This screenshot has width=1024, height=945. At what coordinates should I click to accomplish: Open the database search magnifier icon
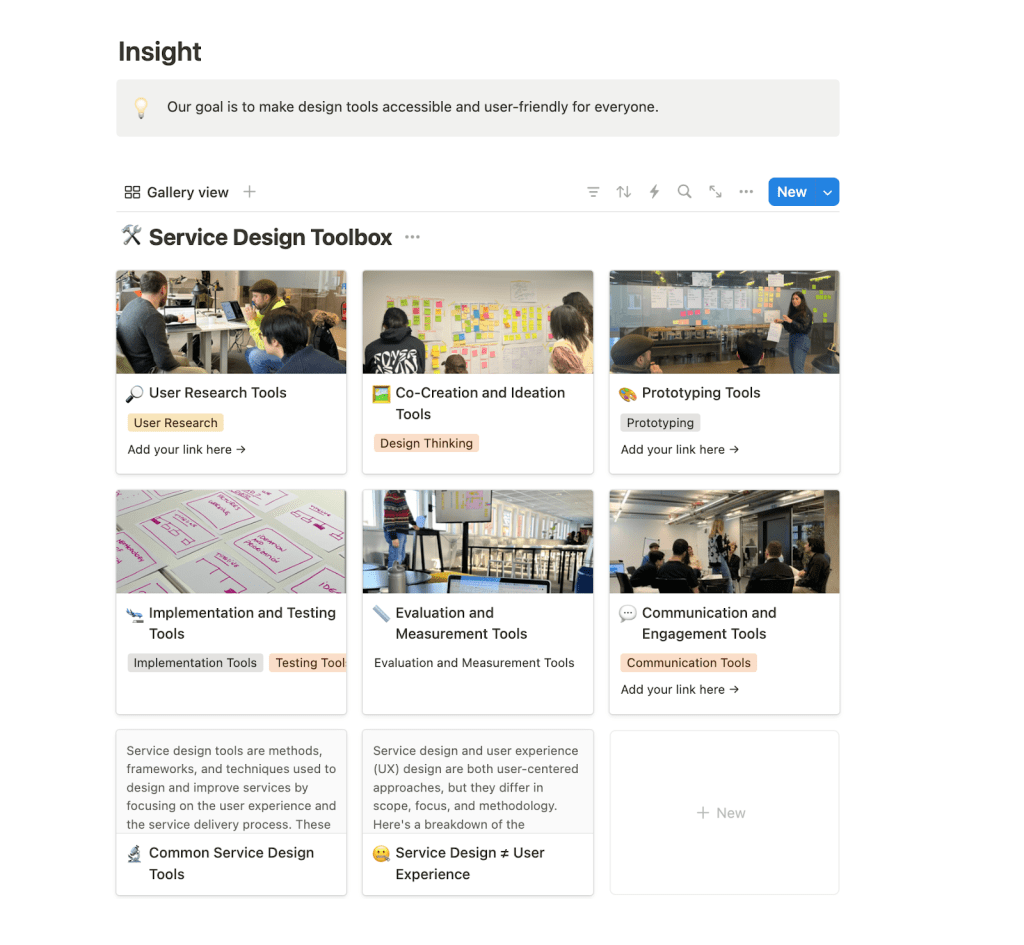[685, 192]
